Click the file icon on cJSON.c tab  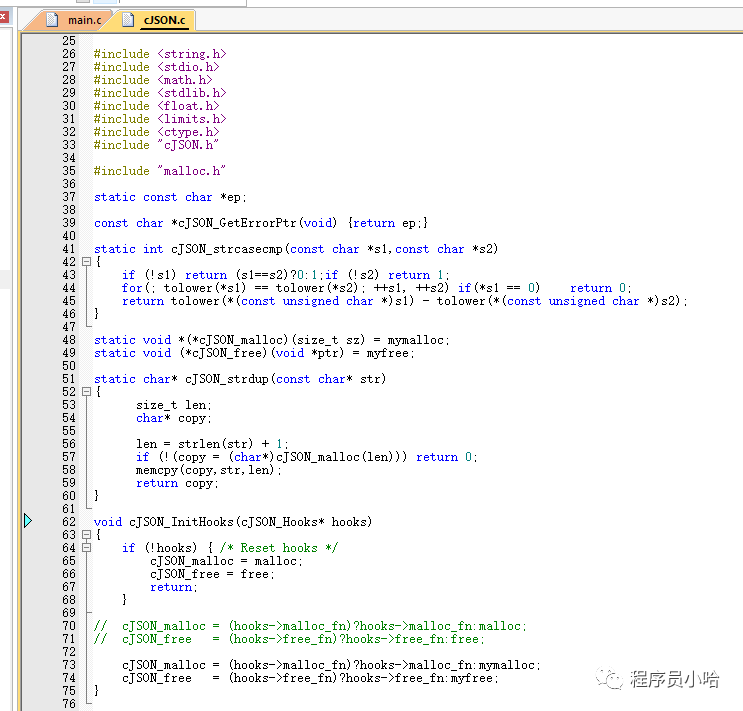point(128,20)
